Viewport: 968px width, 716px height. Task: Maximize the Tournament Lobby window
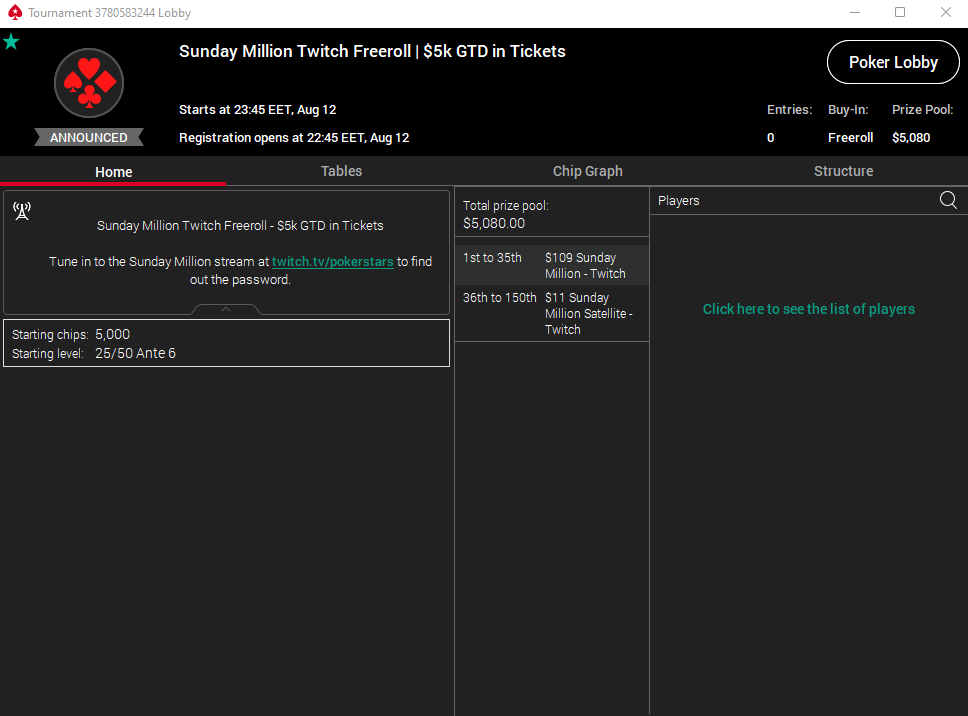pyautogui.click(x=900, y=12)
